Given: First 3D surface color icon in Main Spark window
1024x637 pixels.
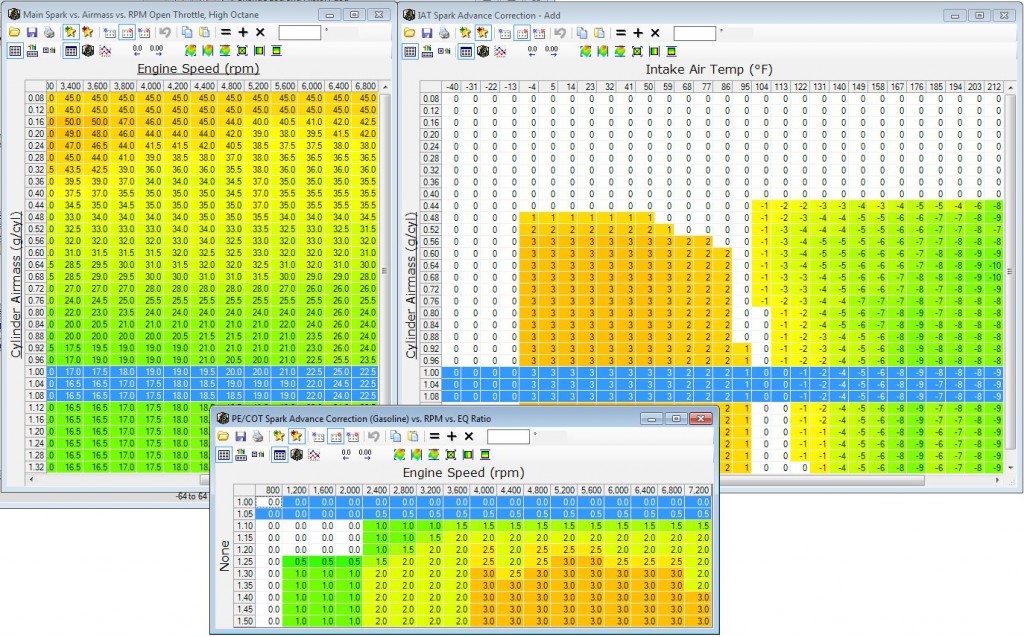Looking at the screenshot, I should click(x=190, y=50).
